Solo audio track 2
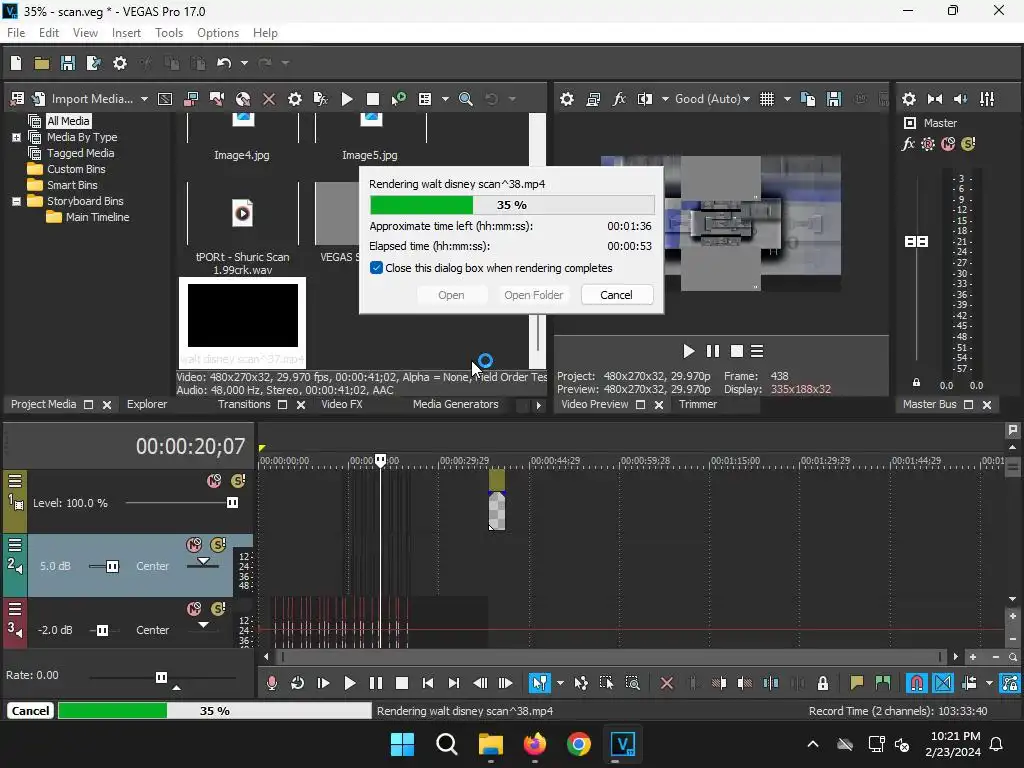The height and width of the screenshot is (768, 1024). [218, 545]
